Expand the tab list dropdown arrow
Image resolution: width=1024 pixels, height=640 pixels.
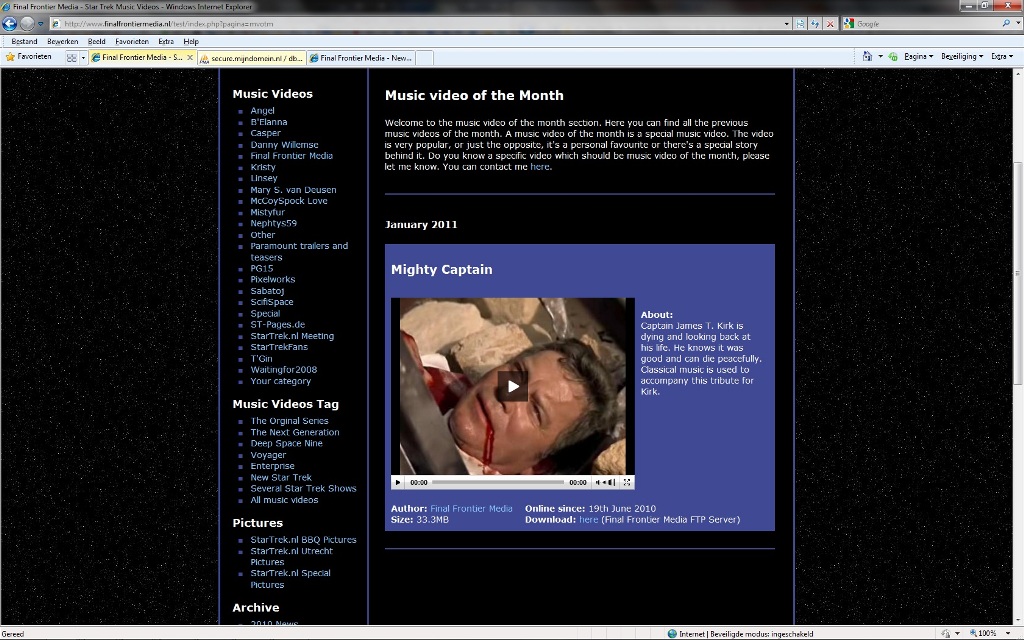click(x=83, y=57)
